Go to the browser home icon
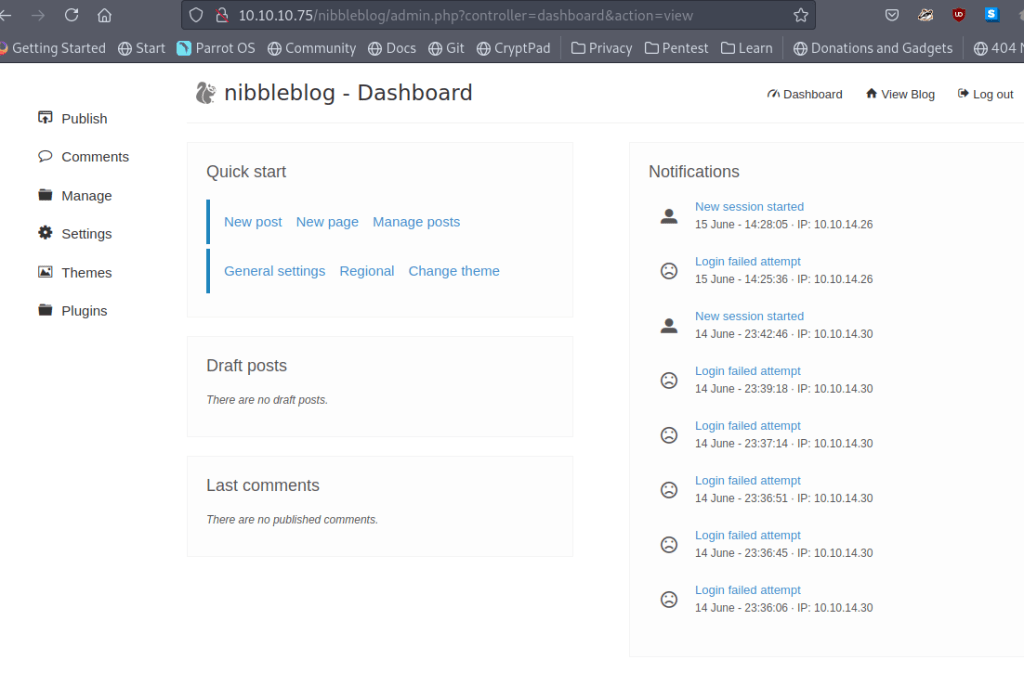 click(104, 15)
